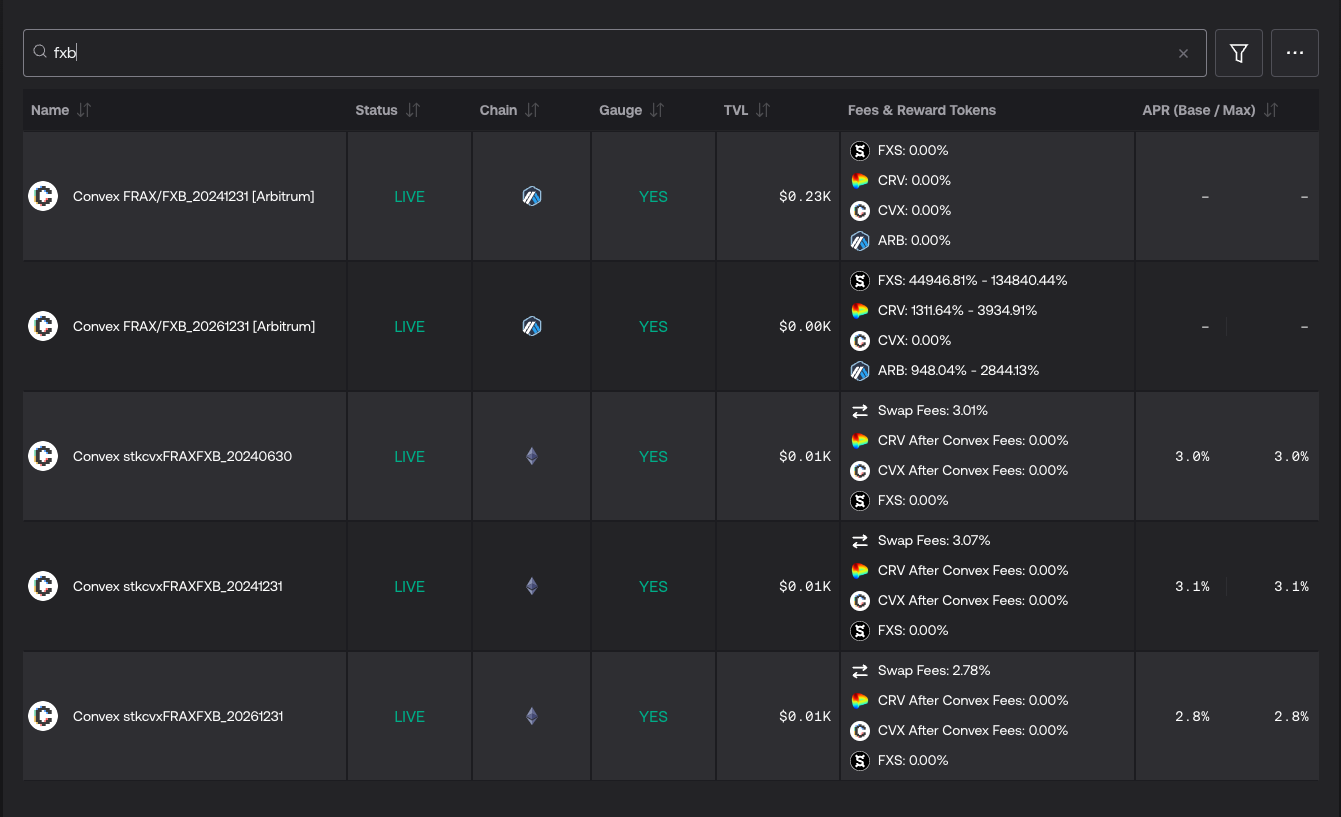Sort by Gauge column arrows
1341x817 pixels.
tap(657, 110)
